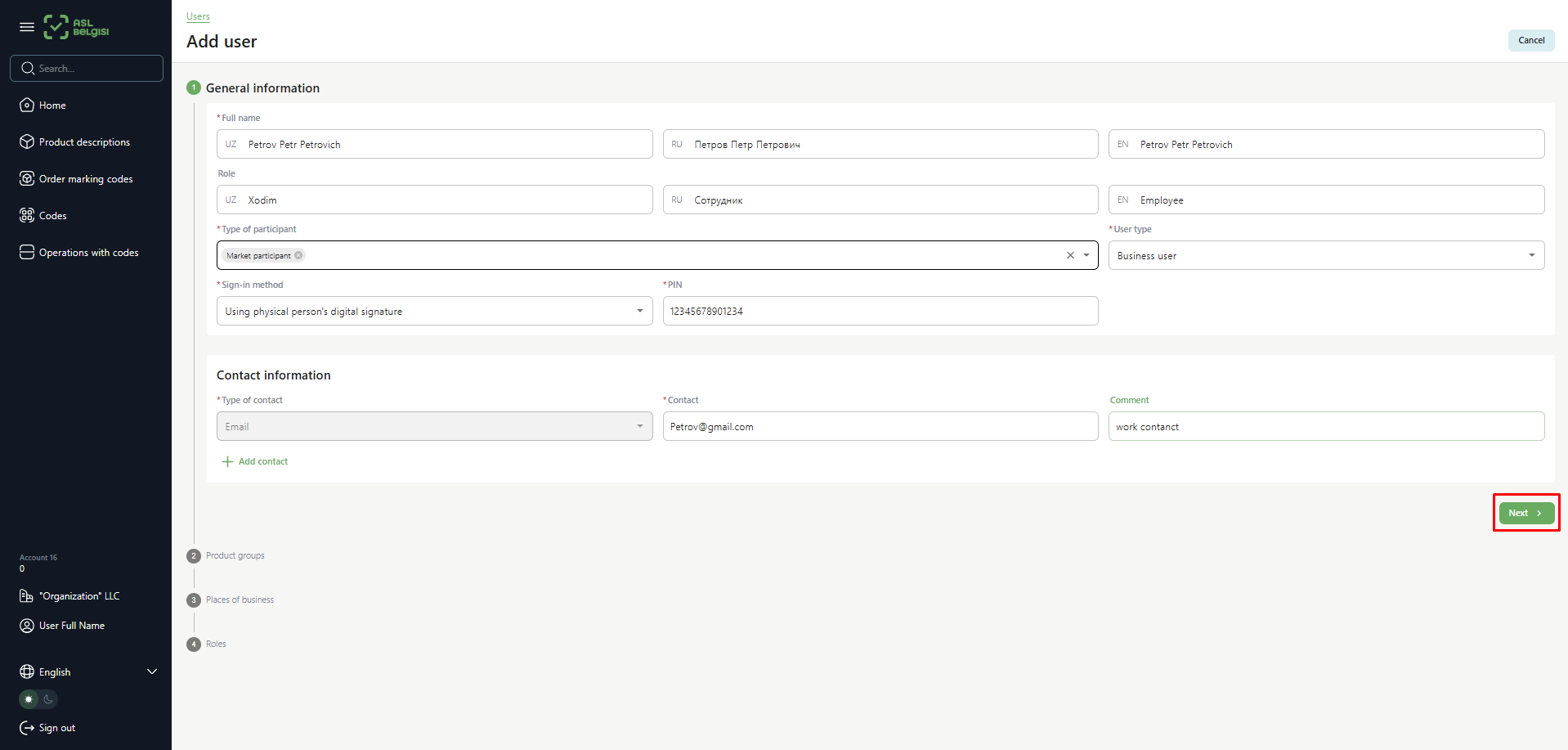Image resolution: width=1568 pixels, height=750 pixels.
Task: Click the Order marking codes icon
Action: click(x=27, y=179)
